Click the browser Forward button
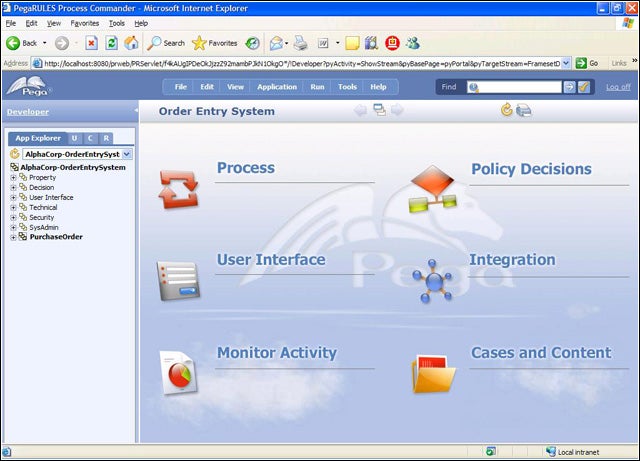The height and width of the screenshot is (461, 640). pyautogui.click(x=62, y=43)
